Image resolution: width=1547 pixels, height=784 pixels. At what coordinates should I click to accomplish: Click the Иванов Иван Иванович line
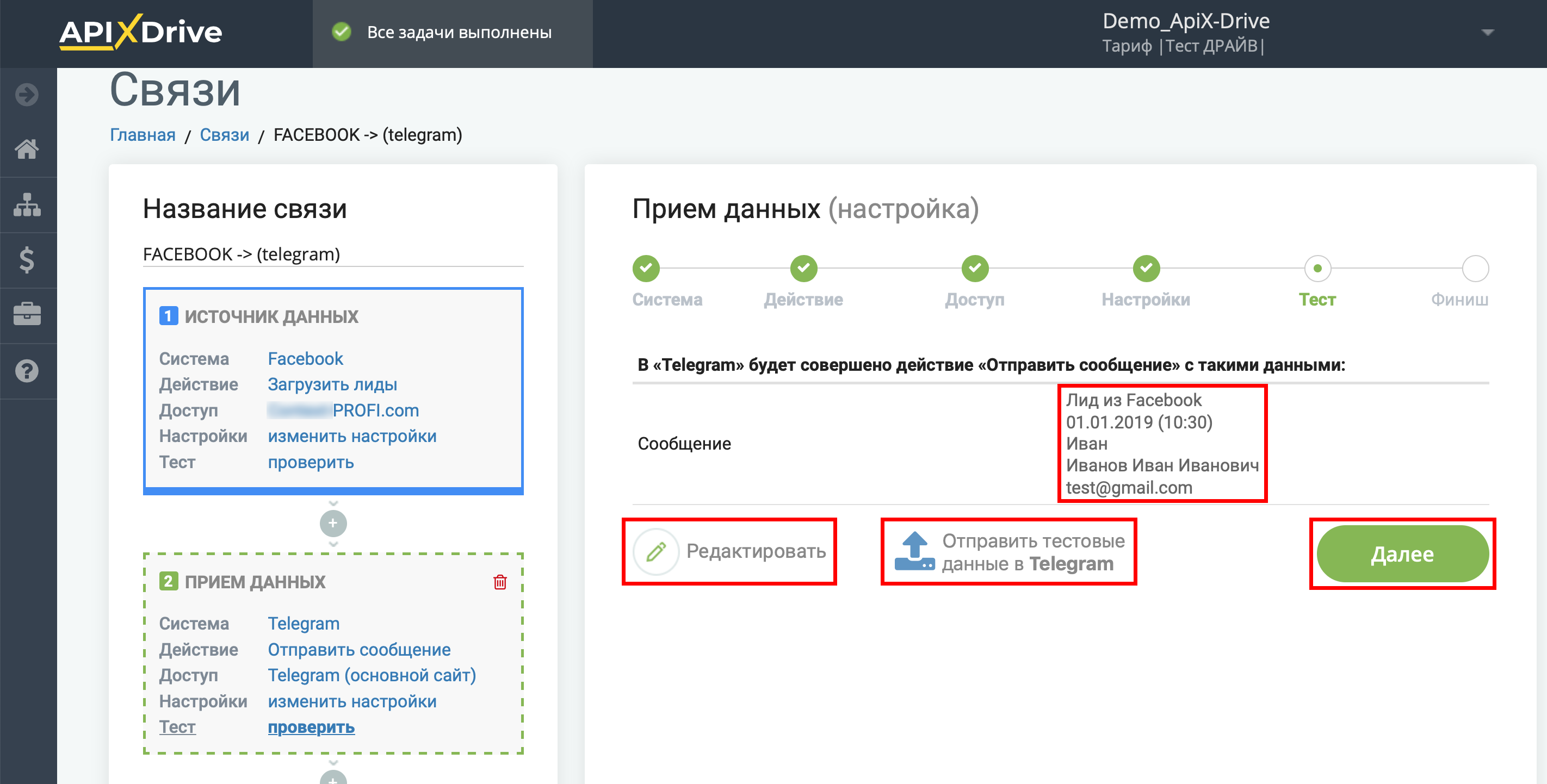1162,465
